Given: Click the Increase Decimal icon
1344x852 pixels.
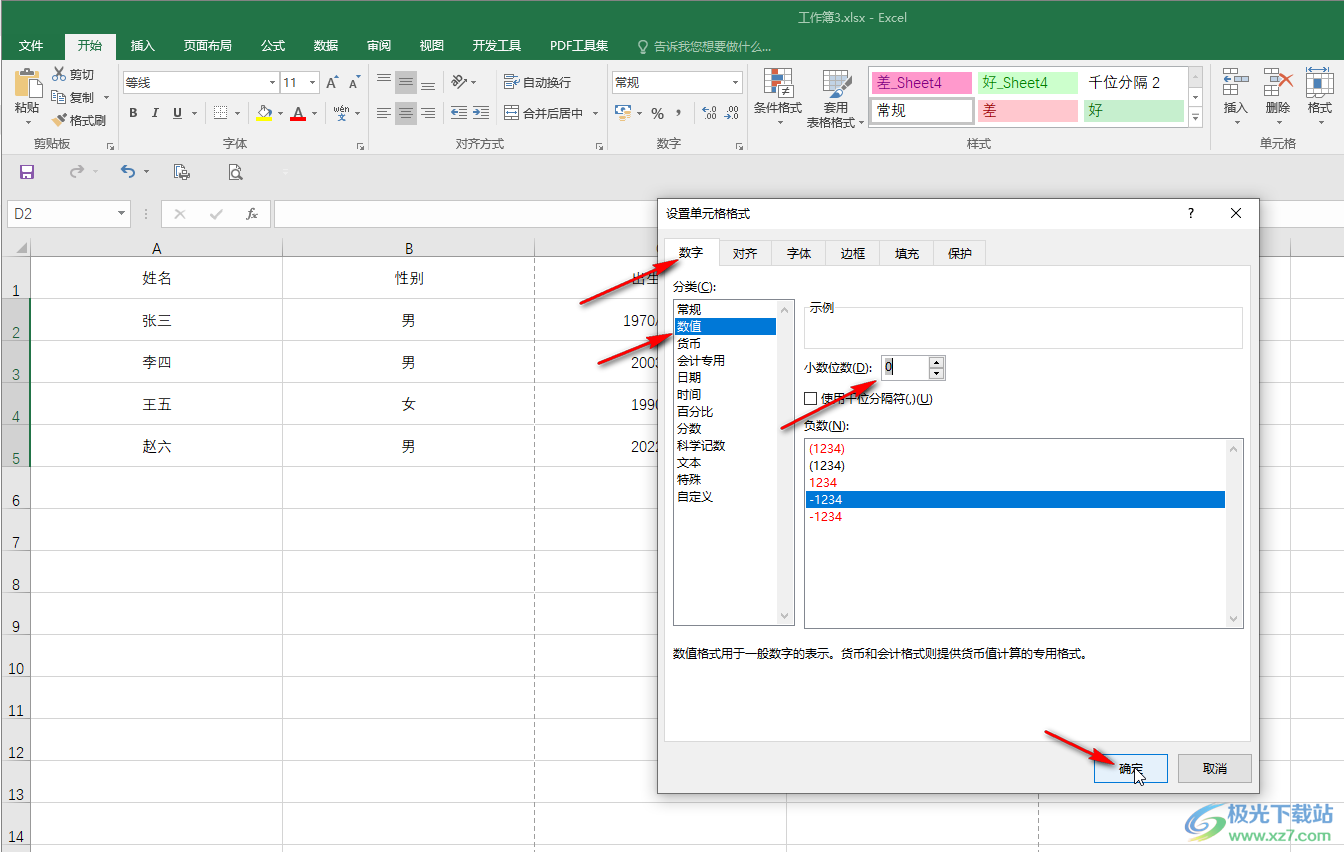Looking at the screenshot, I should click(709, 113).
